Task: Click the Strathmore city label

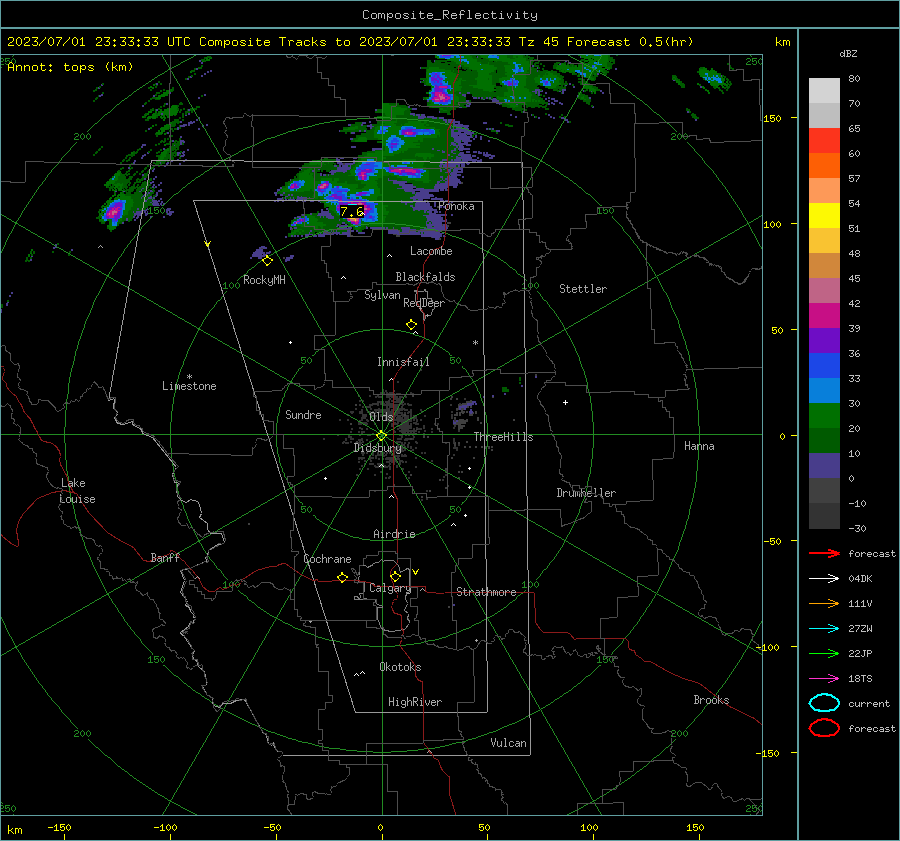Action: [486, 592]
